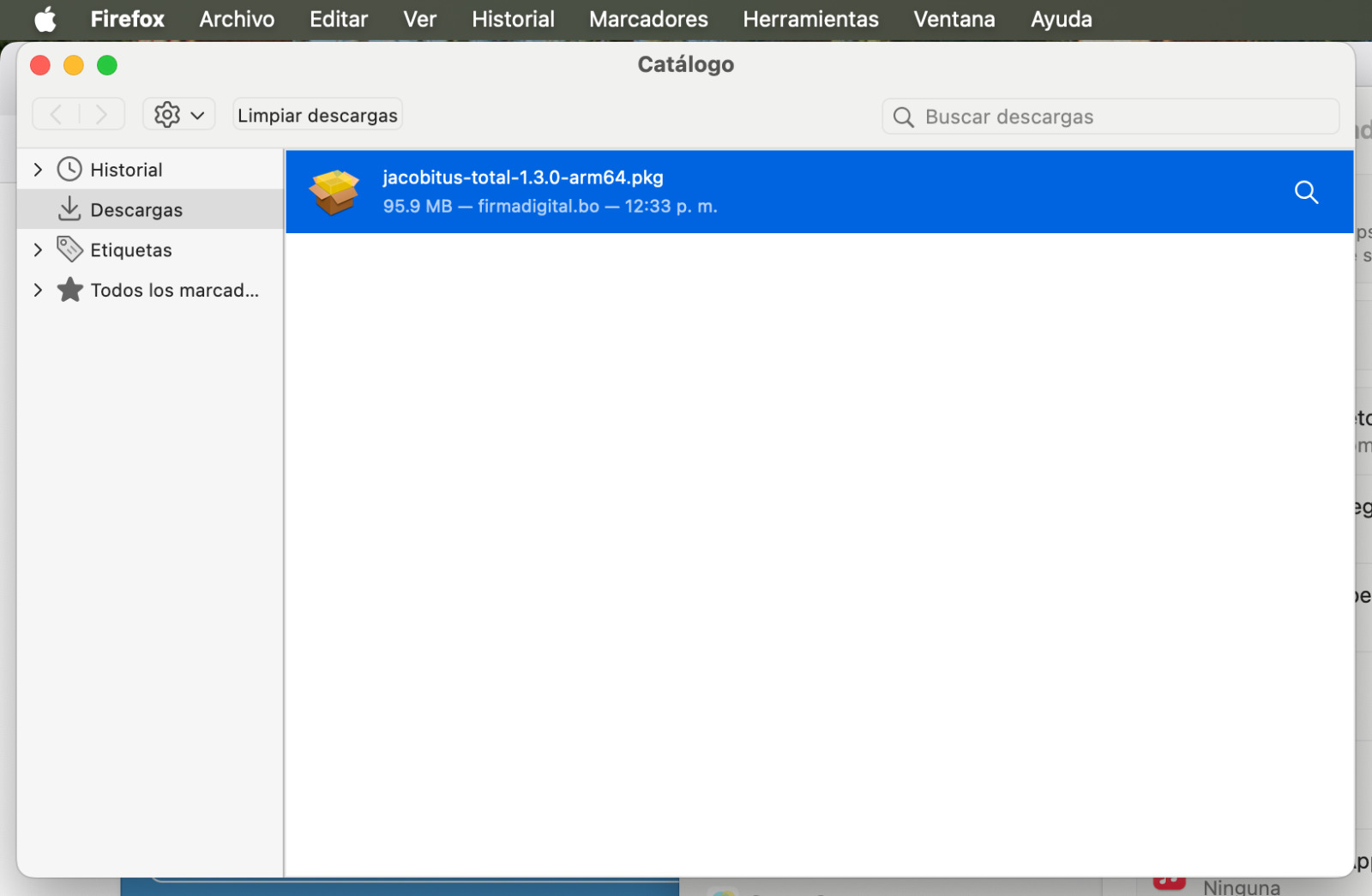Click the Historial clock icon in sidebar
Viewport: 1372px width, 896px height.
69,170
